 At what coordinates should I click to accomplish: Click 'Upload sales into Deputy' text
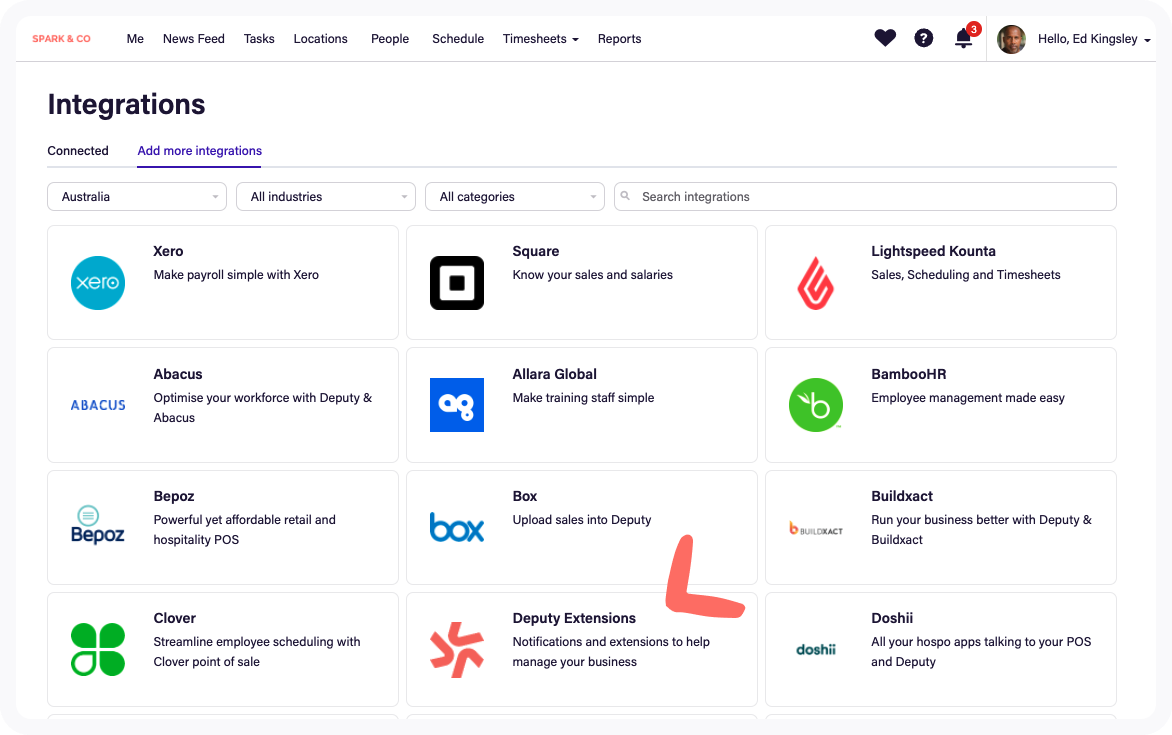click(x=582, y=520)
